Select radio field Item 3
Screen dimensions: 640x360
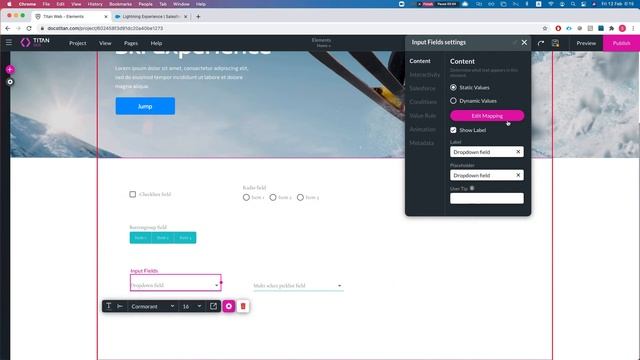point(300,198)
